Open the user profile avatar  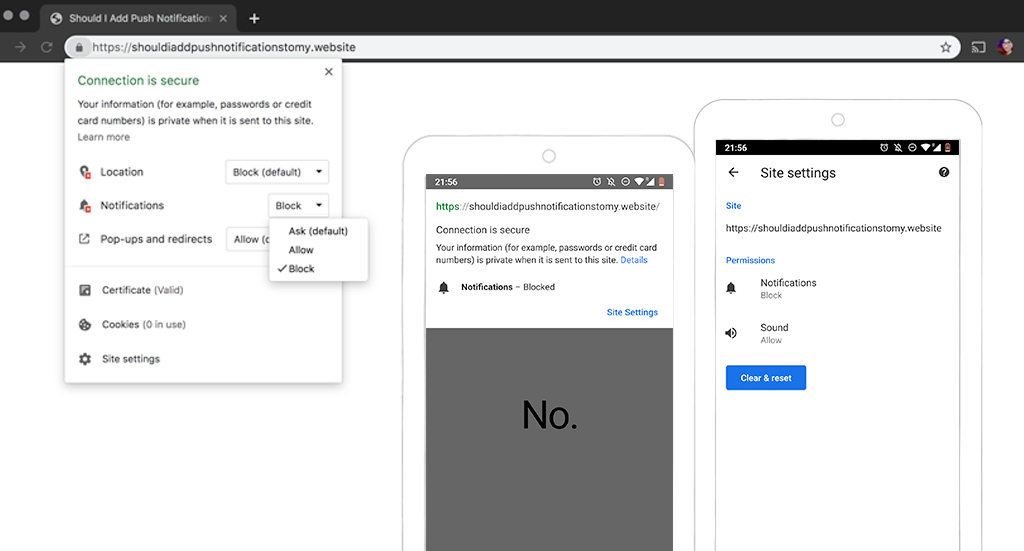click(x=1005, y=47)
